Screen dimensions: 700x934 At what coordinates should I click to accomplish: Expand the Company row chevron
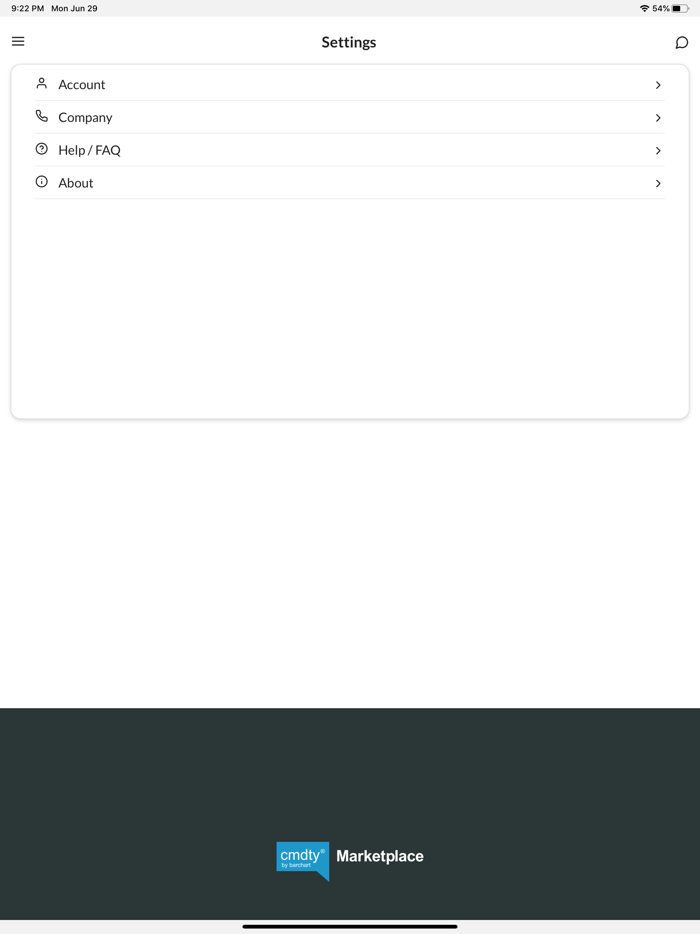[x=658, y=118]
